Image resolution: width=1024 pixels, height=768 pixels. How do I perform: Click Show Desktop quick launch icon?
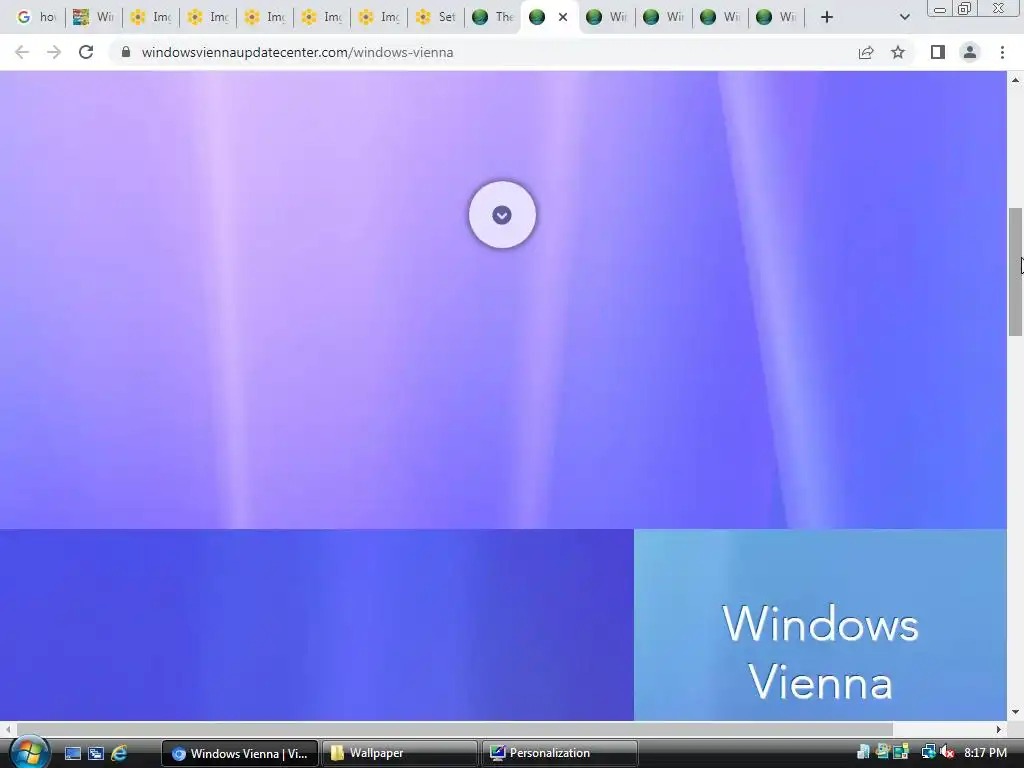tap(73, 754)
